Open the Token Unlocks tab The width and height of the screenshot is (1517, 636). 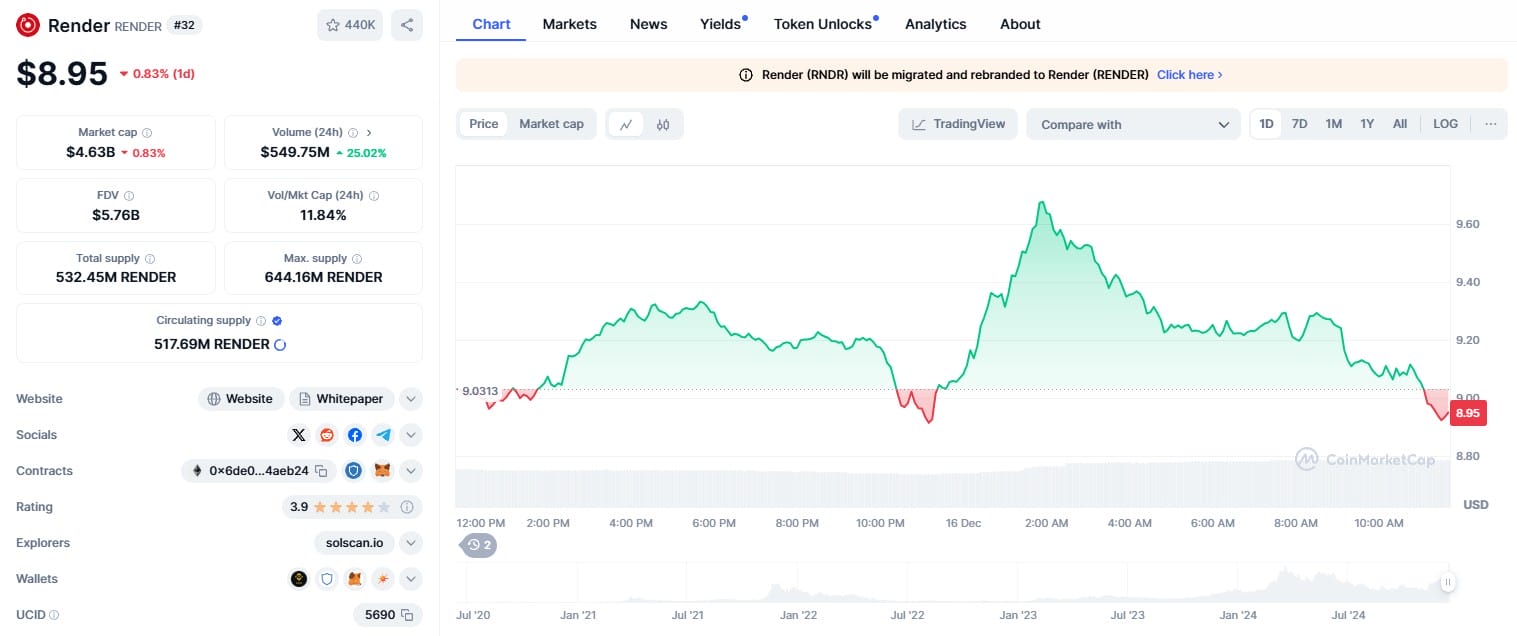coord(823,24)
